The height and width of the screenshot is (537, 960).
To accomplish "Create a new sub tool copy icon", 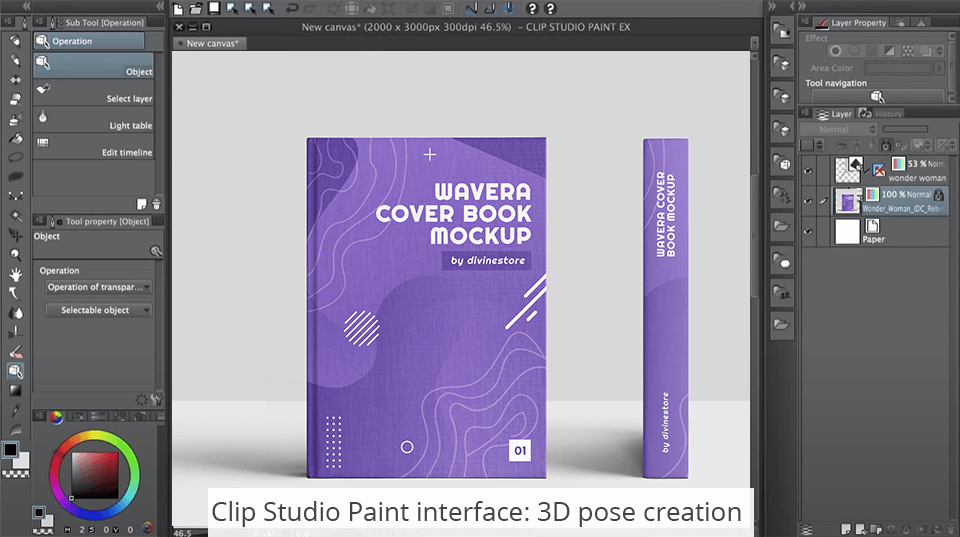I will tap(141, 204).
